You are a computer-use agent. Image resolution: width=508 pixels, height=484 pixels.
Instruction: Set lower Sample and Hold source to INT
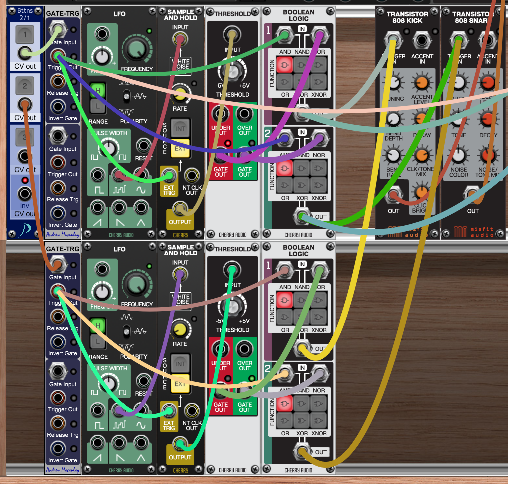click(x=180, y=364)
